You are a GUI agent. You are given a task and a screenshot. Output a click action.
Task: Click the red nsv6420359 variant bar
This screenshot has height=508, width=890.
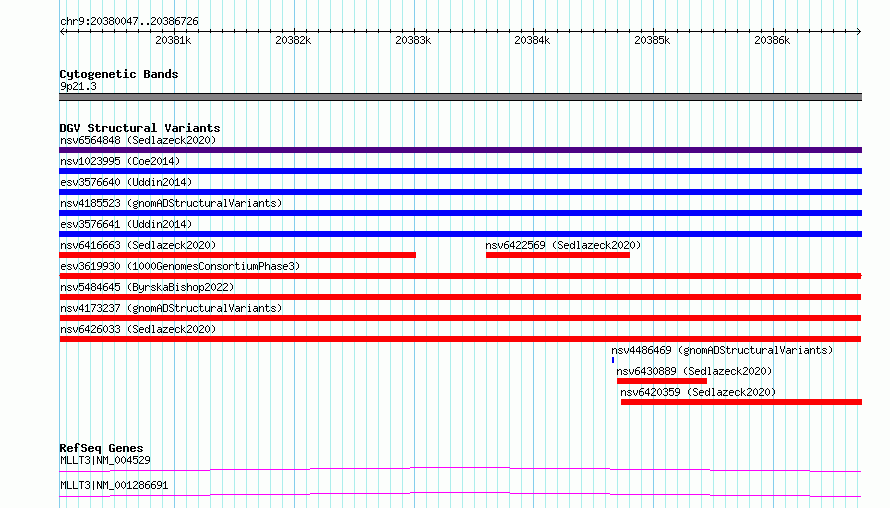pyautogui.click(x=741, y=402)
